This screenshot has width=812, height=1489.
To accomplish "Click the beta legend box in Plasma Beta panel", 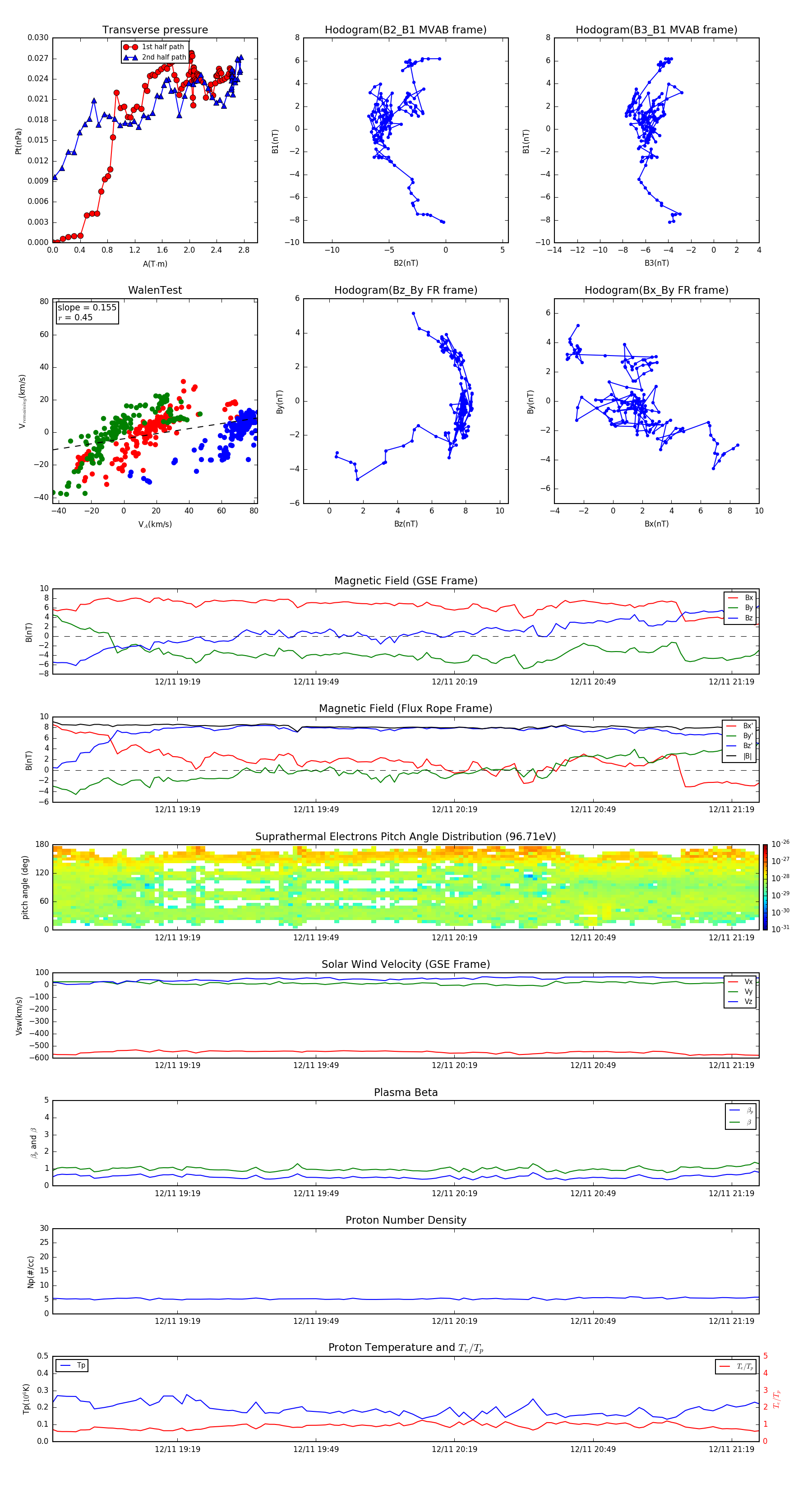I will click(740, 1116).
